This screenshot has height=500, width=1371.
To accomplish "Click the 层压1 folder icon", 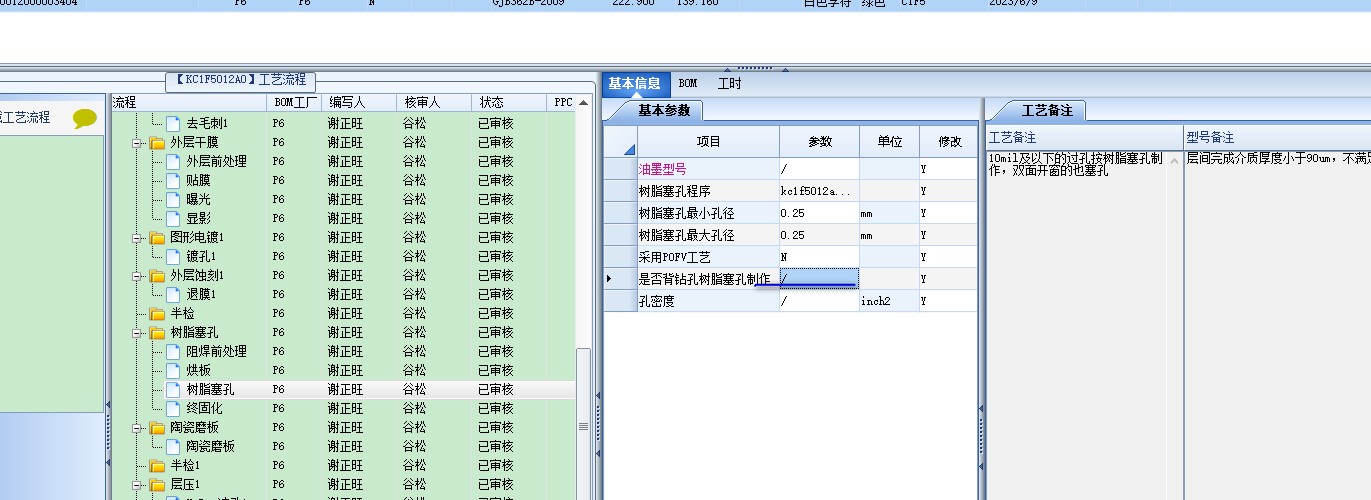I will point(157,484).
